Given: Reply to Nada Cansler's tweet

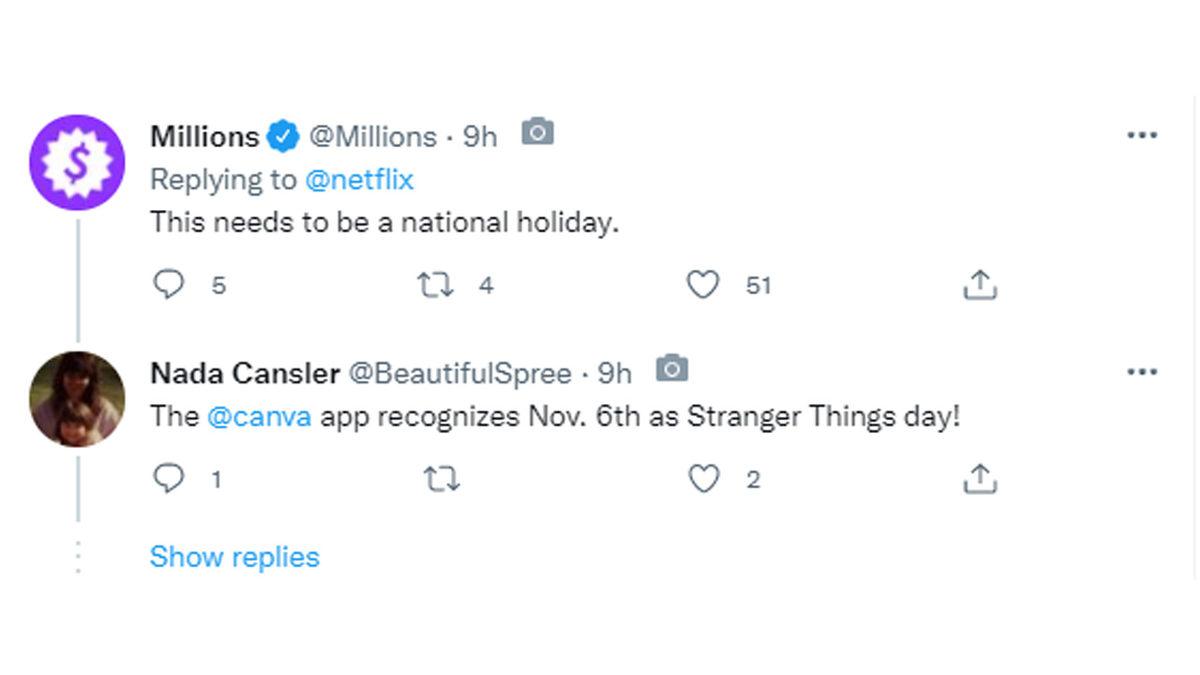Looking at the screenshot, I should [168, 479].
